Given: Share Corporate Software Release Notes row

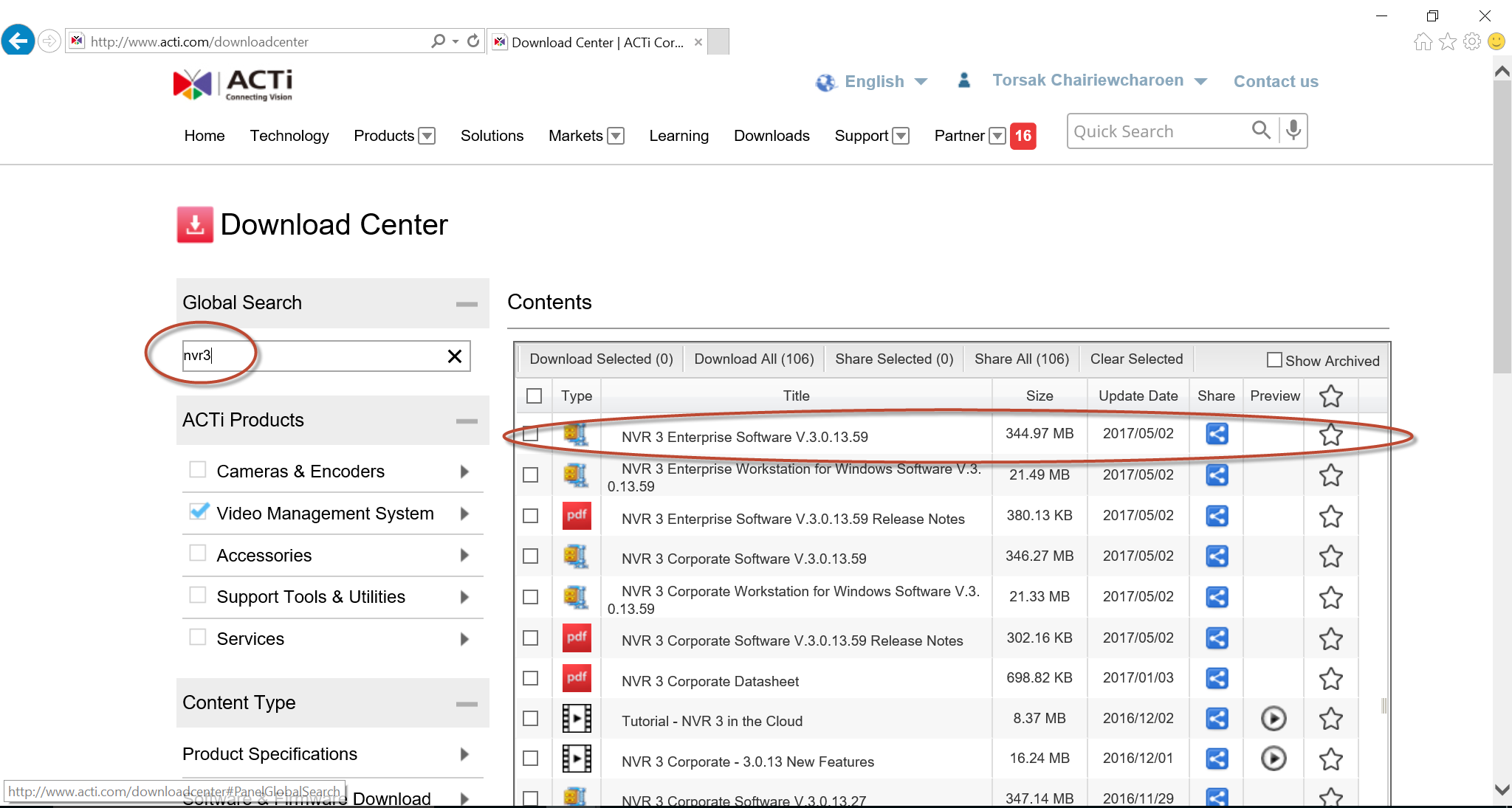Looking at the screenshot, I should click(x=1217, y=638).
